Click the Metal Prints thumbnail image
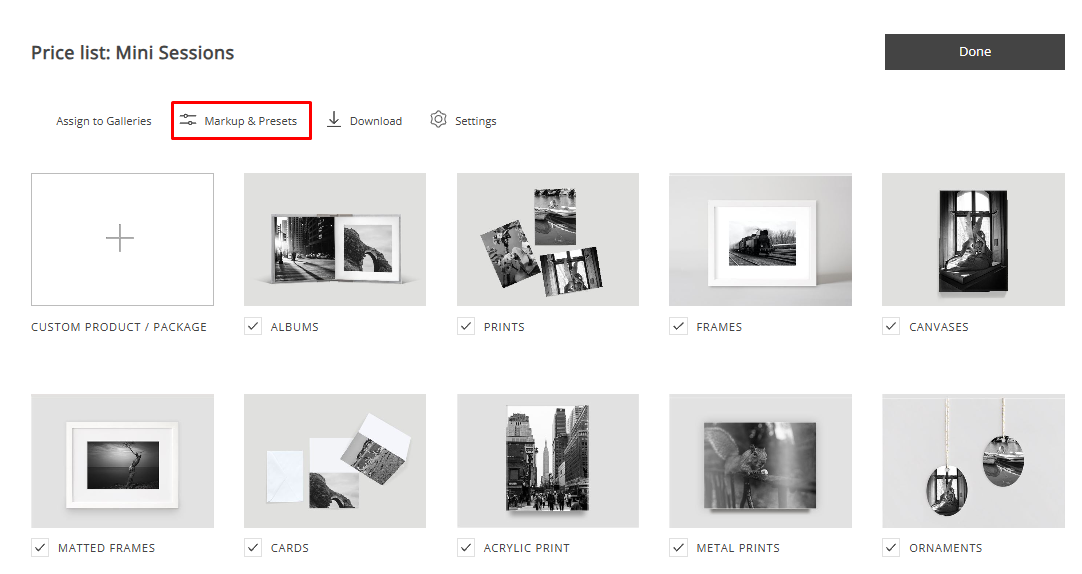 click(x=760, y=460)
